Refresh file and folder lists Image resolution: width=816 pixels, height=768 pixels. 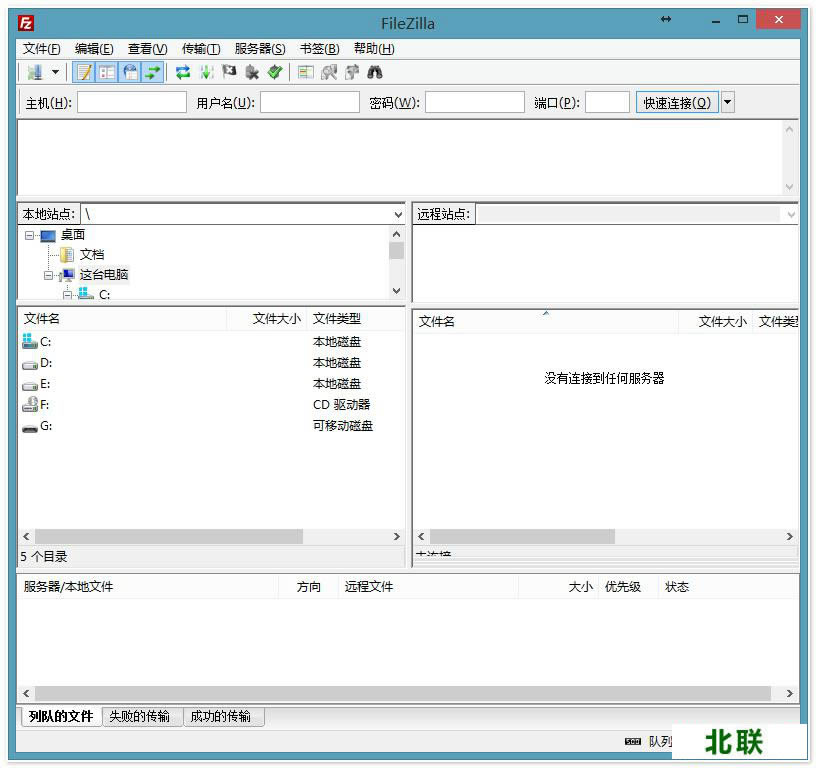point(183,72)
